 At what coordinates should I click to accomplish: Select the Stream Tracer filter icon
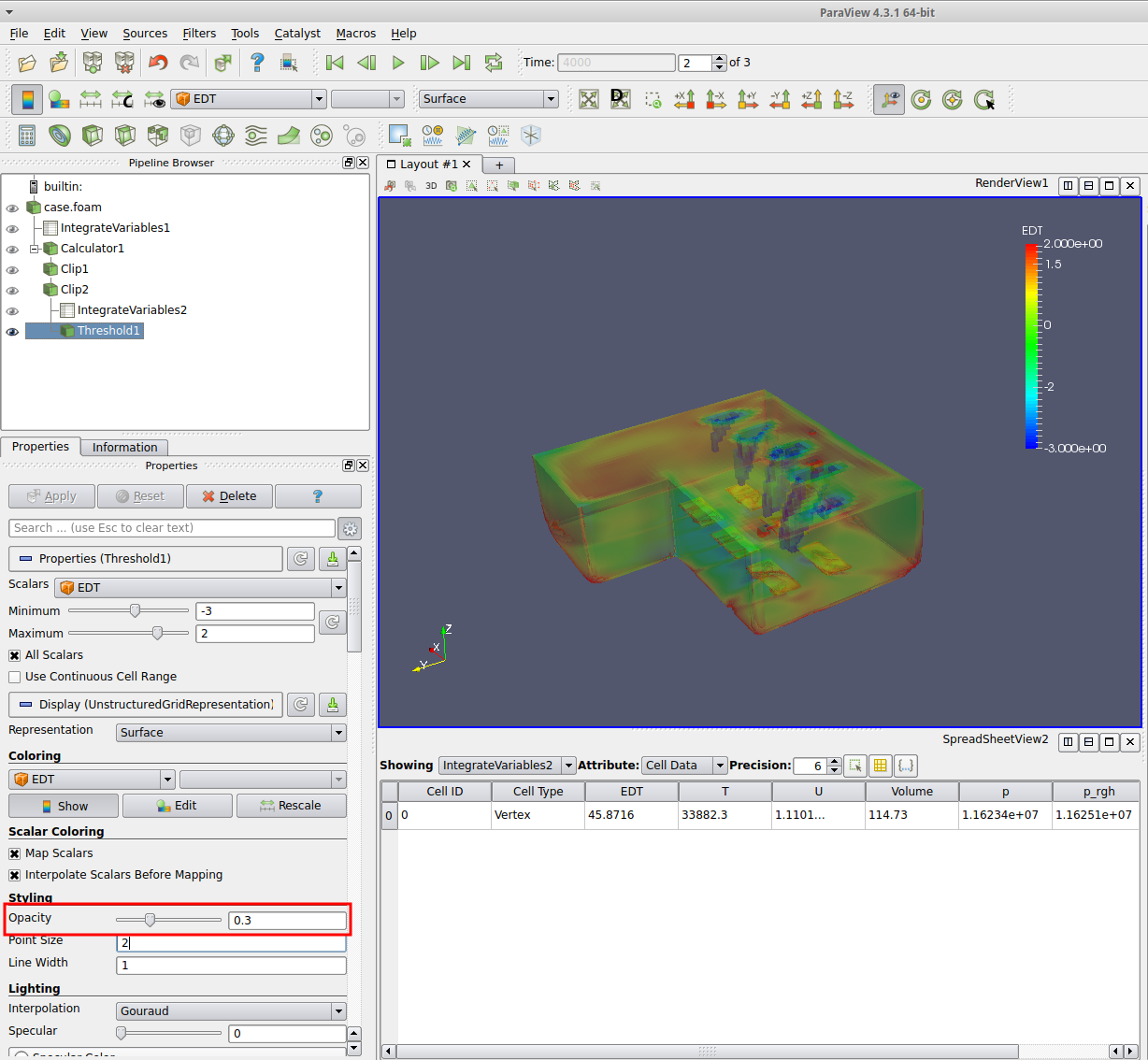255,136
